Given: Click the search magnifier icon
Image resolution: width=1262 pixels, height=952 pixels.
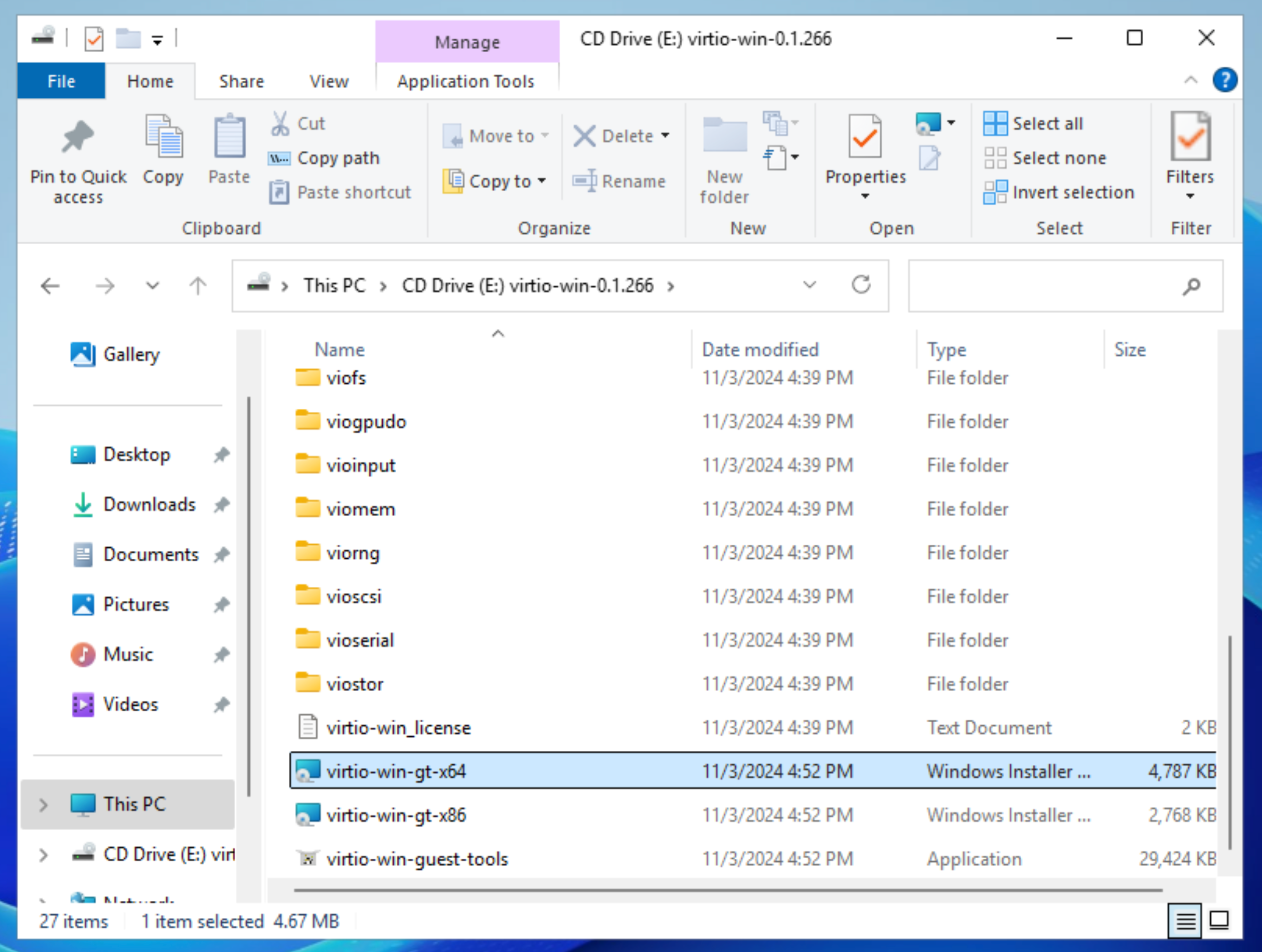Looking at the screenshot, I should tap(1191, 286).
